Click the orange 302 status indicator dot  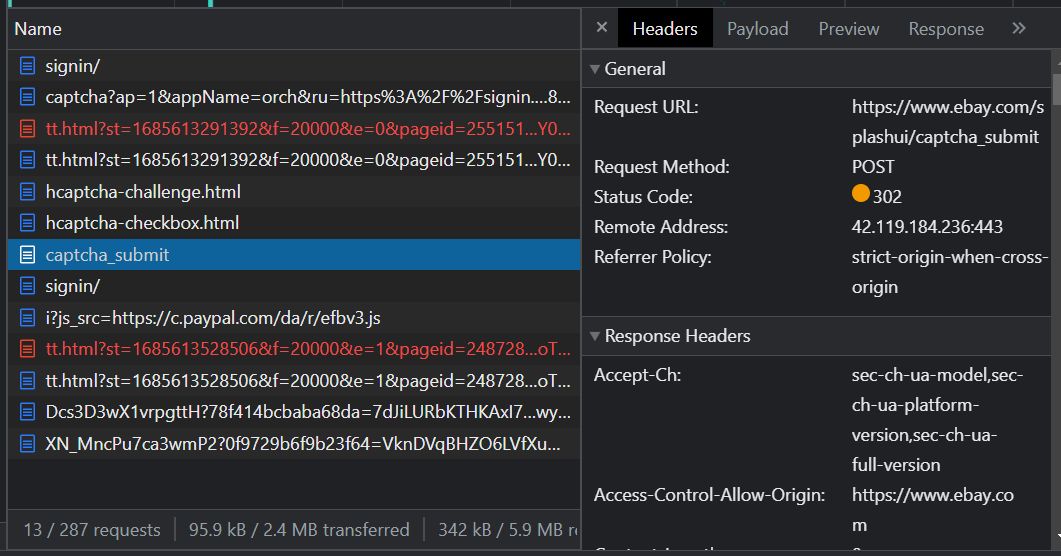(861, 194)
